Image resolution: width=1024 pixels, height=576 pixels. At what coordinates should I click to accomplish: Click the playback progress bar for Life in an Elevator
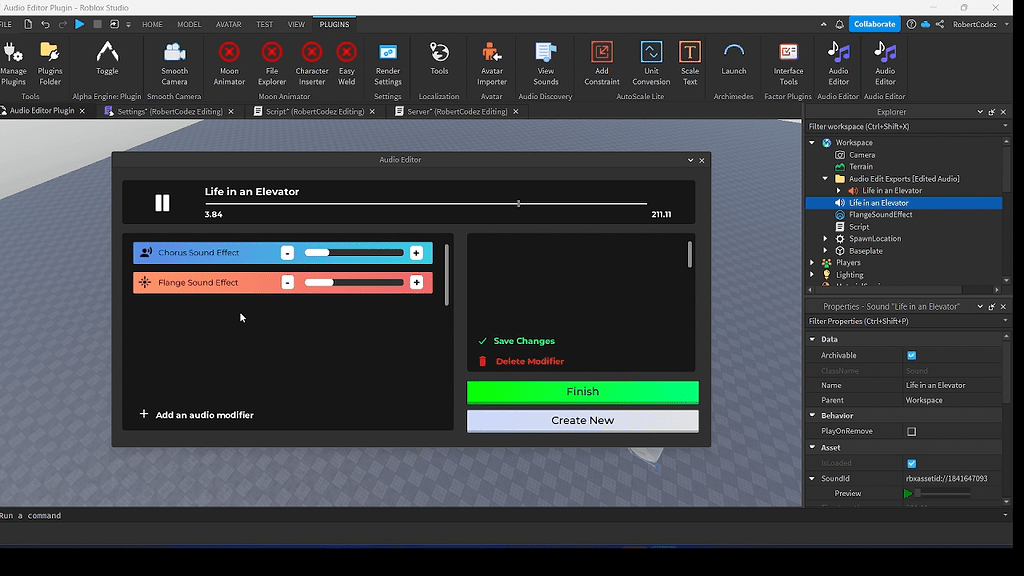[x=426, y=204]
